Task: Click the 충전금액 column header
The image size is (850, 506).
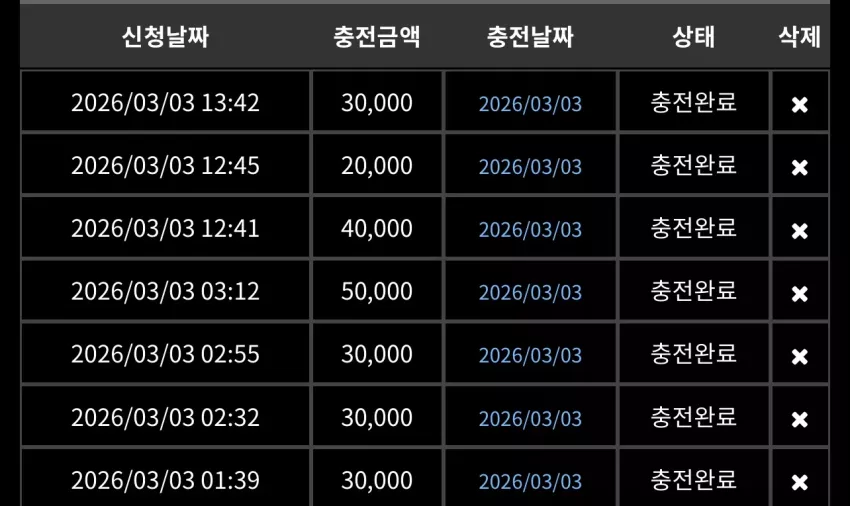Action: click(x=377, y=37)
